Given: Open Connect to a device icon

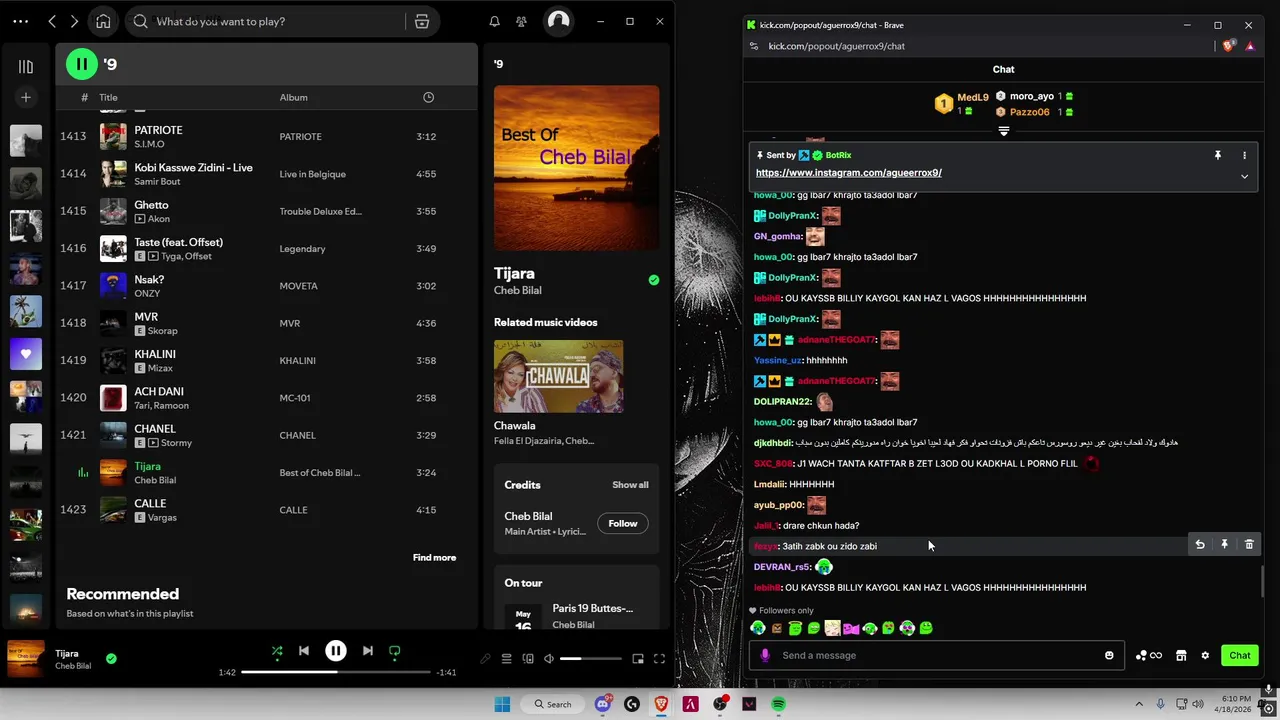Looking at the screenshot, I should tap(528, 658).
